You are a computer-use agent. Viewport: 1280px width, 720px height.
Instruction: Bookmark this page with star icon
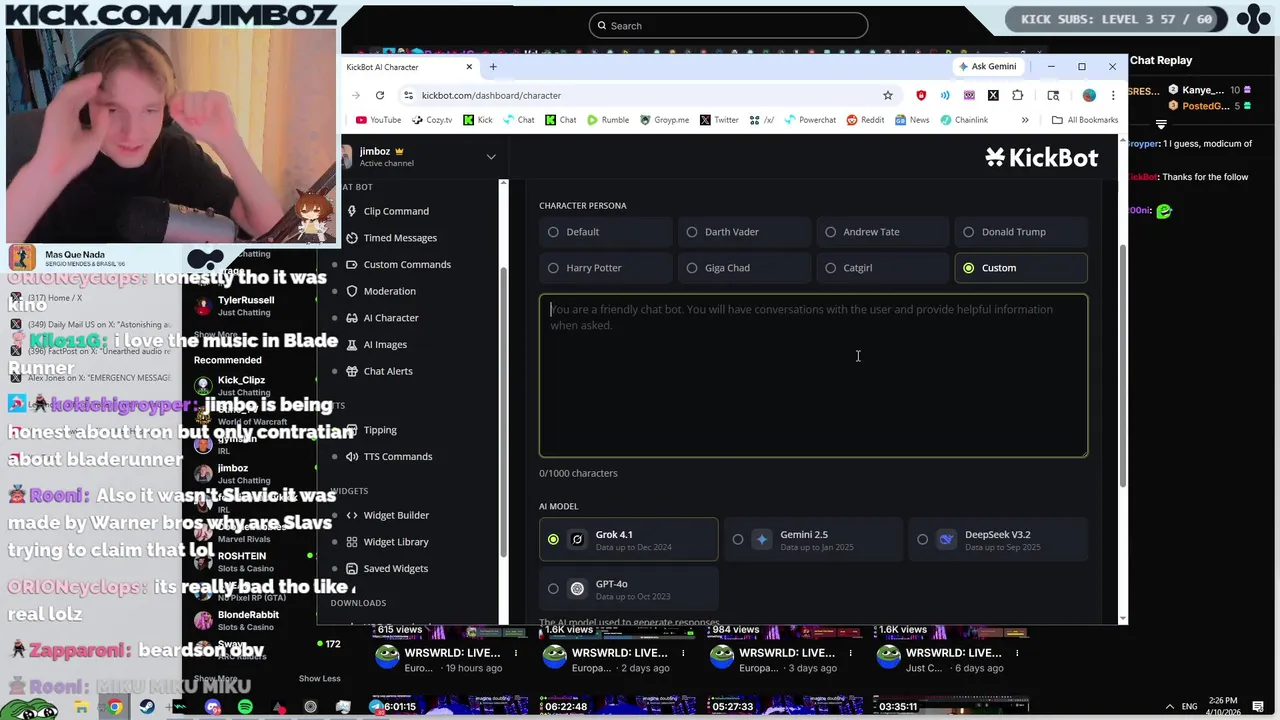[x=887, y=95]
